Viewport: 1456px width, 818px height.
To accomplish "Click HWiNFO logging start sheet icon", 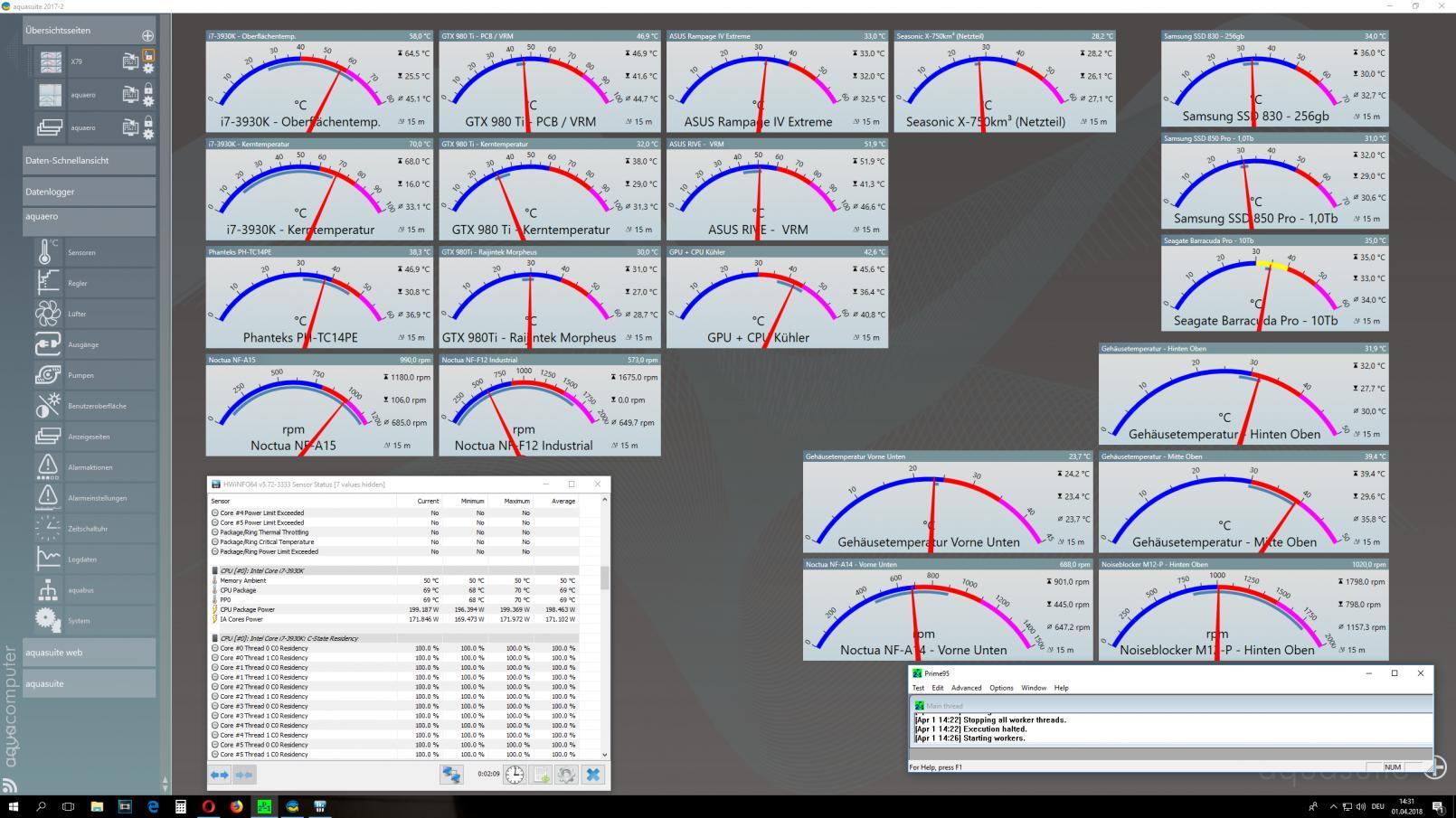I will pos(541,775).
